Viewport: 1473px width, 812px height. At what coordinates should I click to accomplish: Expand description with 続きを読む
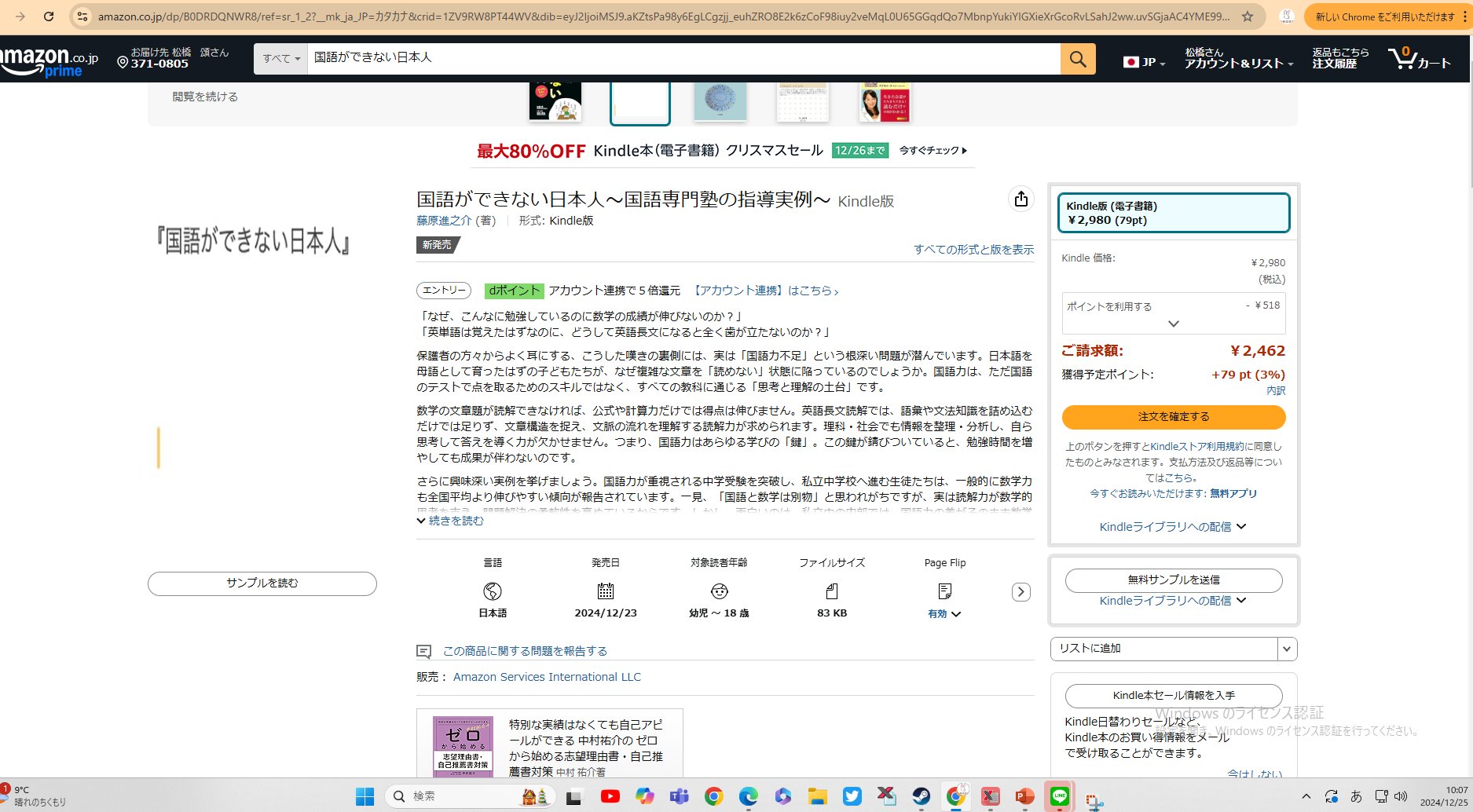coord(450,521)
